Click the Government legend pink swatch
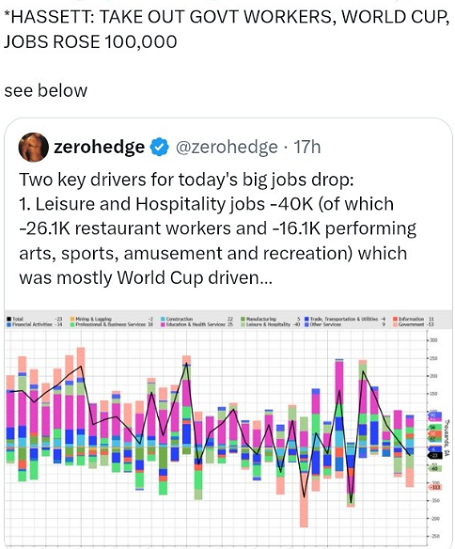This screenshot has height=549, width=455. [x=395, y=324]
